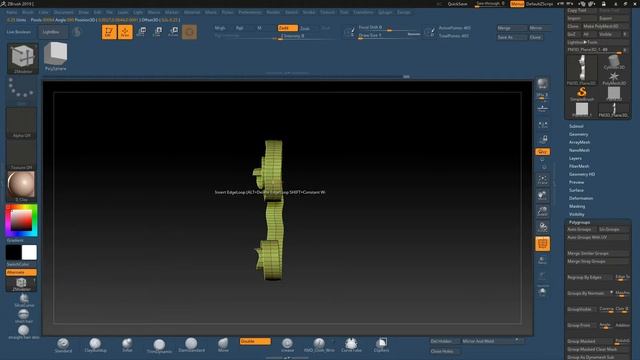
Task: Toggle Draw mode button
Action: coord(125,32)
